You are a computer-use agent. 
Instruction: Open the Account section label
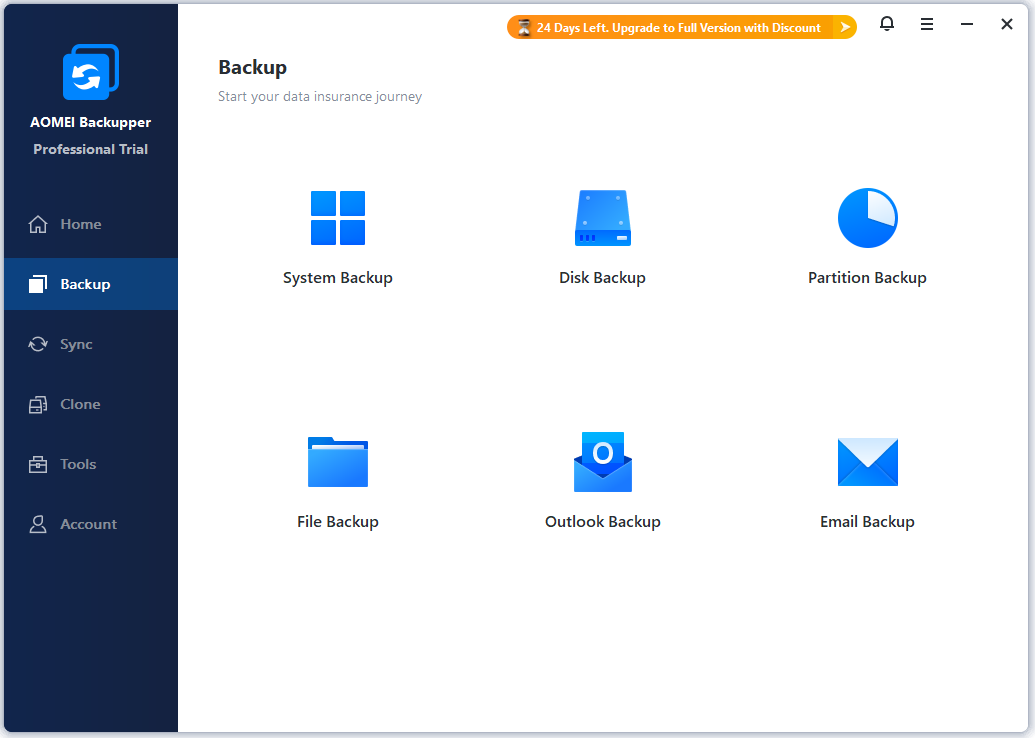point(88,524)
